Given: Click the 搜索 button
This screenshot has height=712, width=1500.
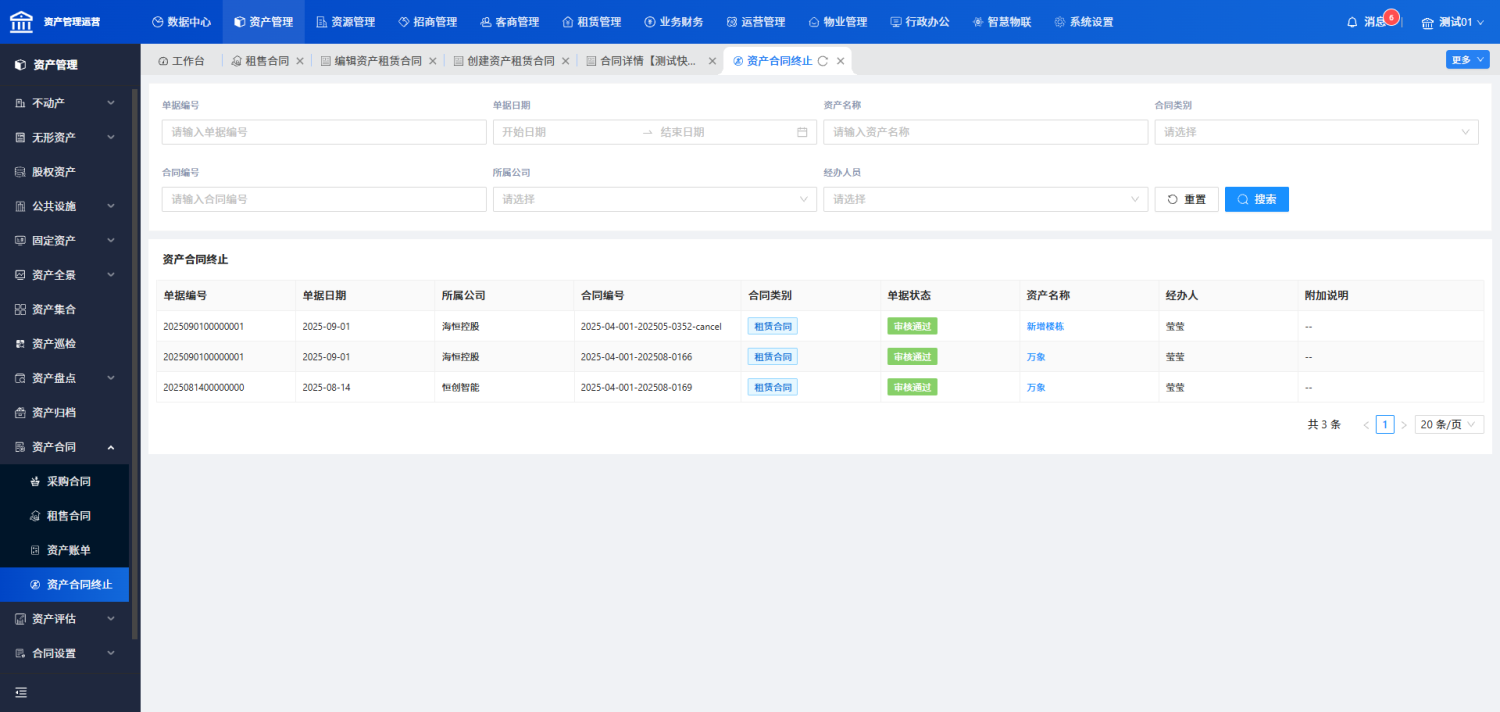Looking at the screenshot, I should click(x=1257, y=199).
